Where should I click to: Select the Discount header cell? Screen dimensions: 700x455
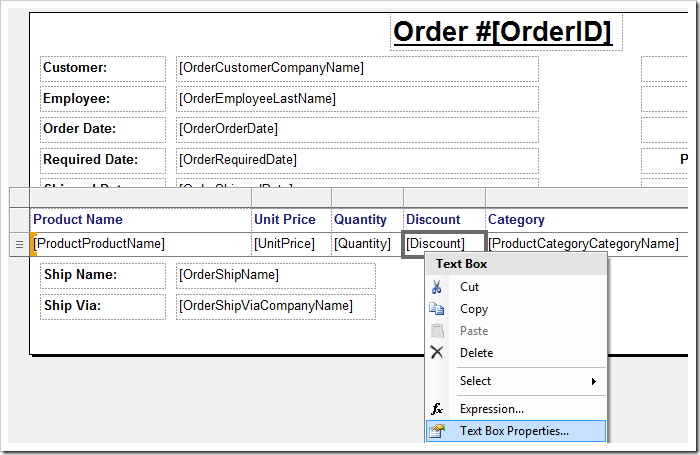point(444,220)
